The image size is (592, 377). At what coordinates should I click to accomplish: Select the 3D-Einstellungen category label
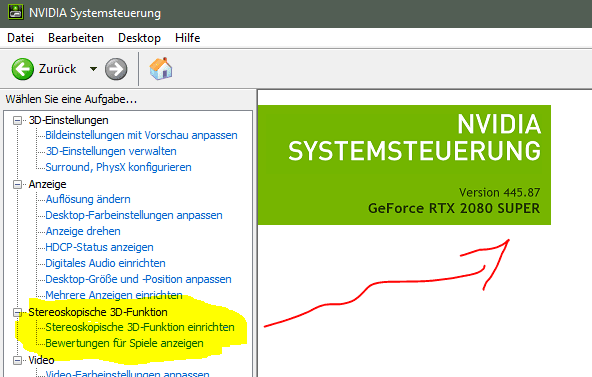point(68,120)
